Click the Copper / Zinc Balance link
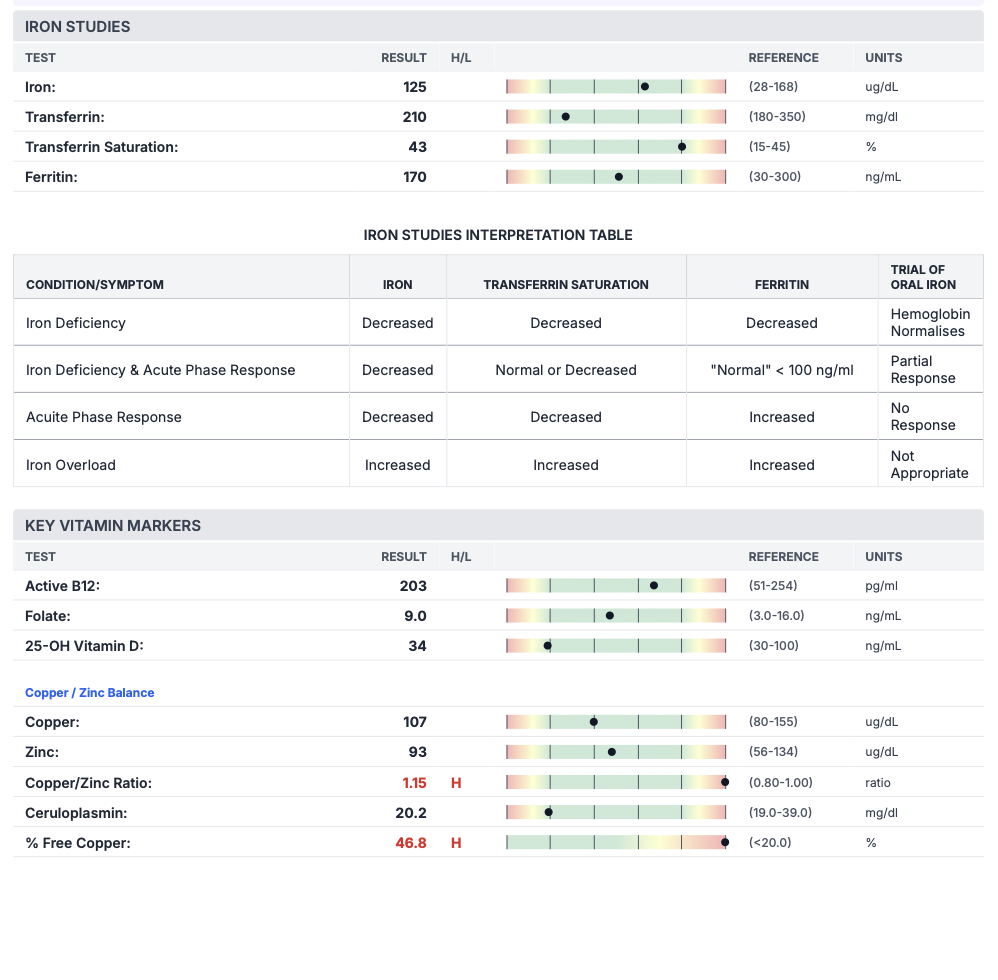This screenshot has height=980, width=998. pyautogui.click(x=89, y=692)
